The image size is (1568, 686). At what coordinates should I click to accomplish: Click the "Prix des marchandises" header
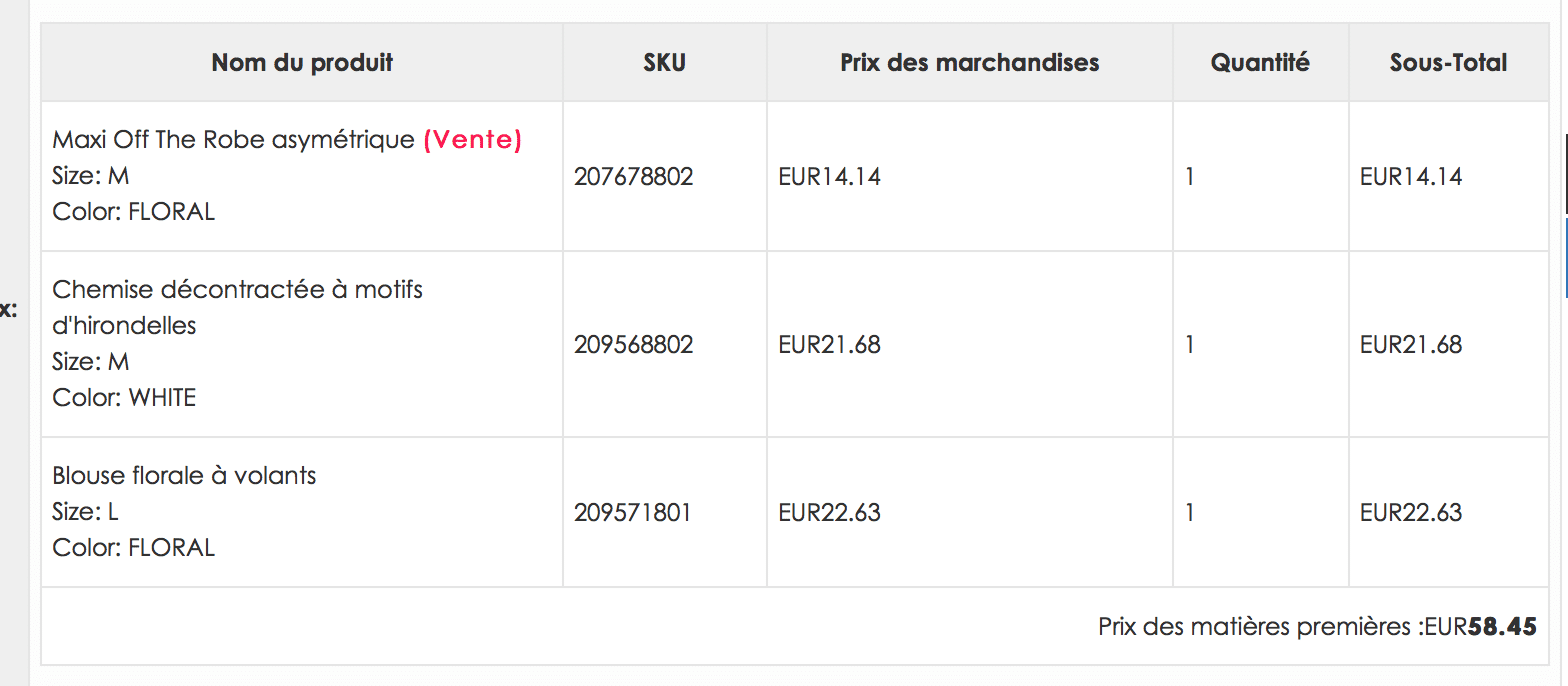pos(969,63)
